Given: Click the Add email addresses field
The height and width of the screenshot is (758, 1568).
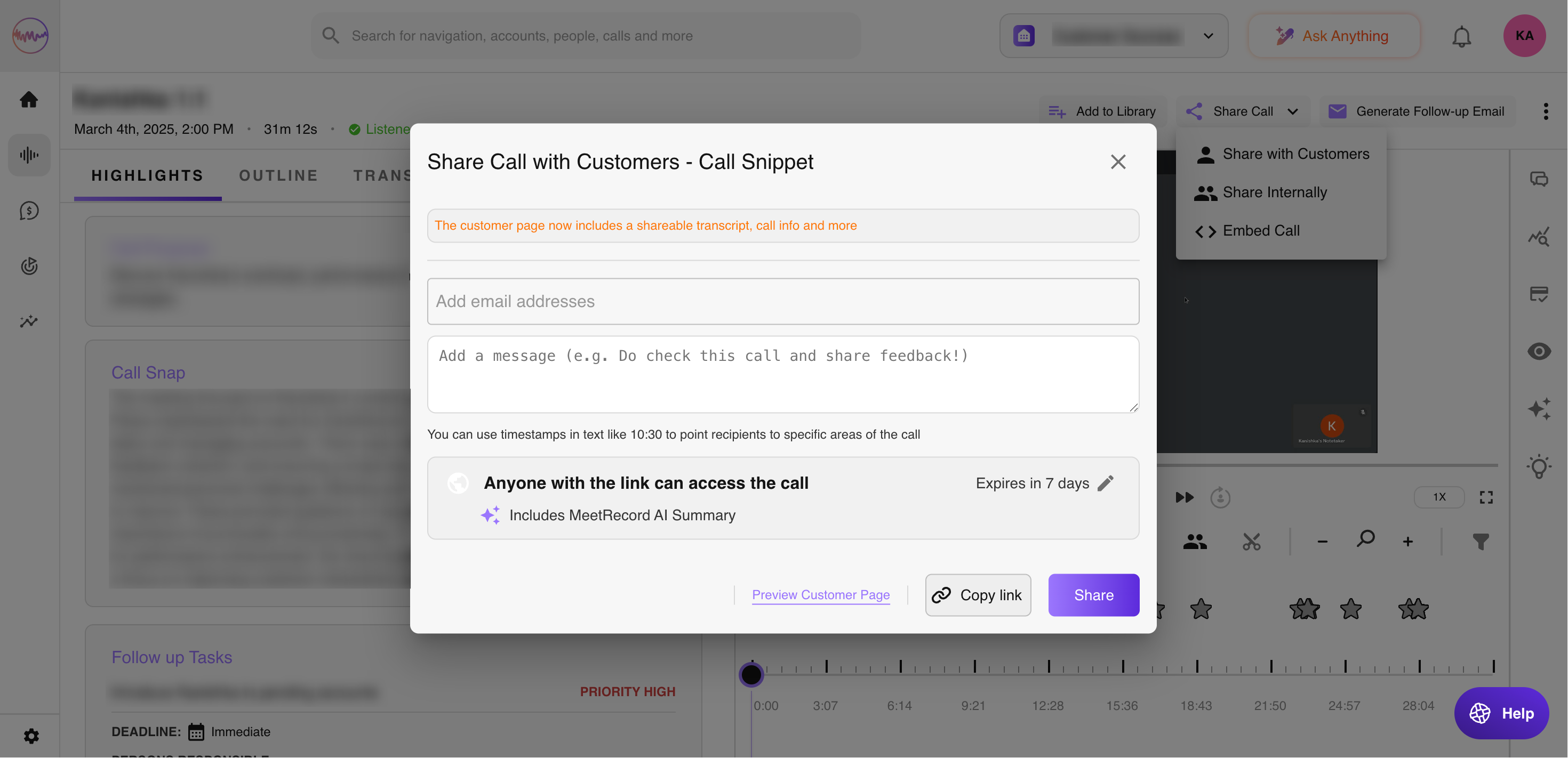Looking at the screenshot, I should (783, 302).
